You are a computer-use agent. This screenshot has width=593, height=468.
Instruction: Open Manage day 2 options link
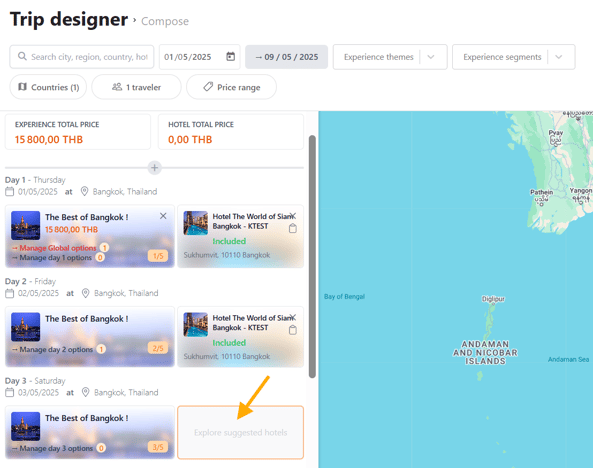(x=52, y=349)
